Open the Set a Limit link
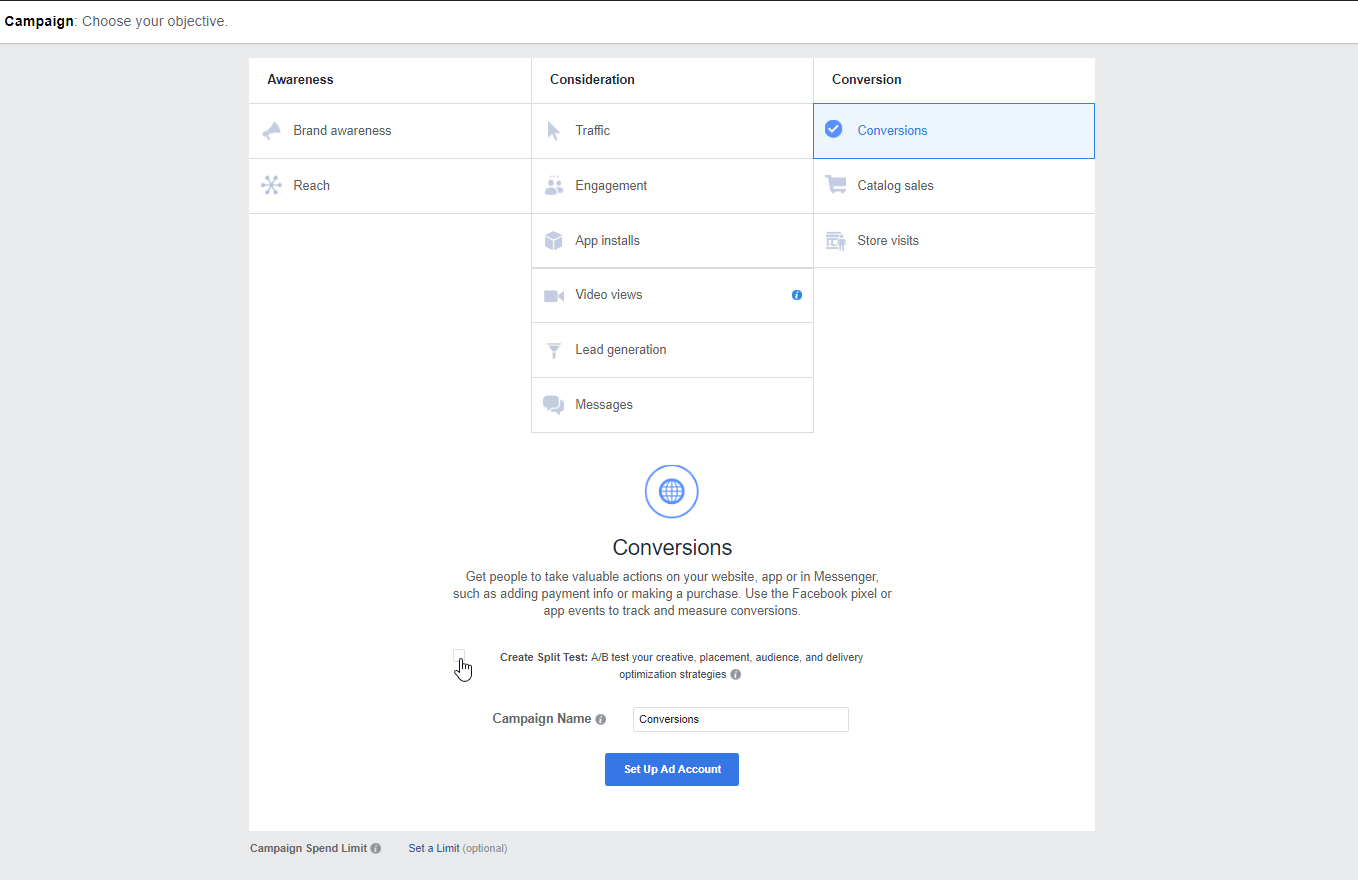Image resolution: width=1358 pixels, height=880 pixels. (x=434, y=848)
